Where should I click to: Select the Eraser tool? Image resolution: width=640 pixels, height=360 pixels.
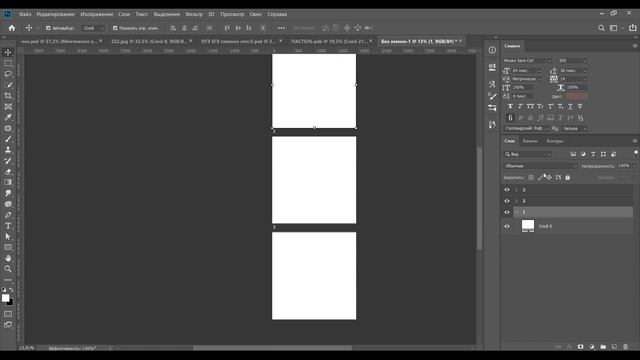(8, 171)
